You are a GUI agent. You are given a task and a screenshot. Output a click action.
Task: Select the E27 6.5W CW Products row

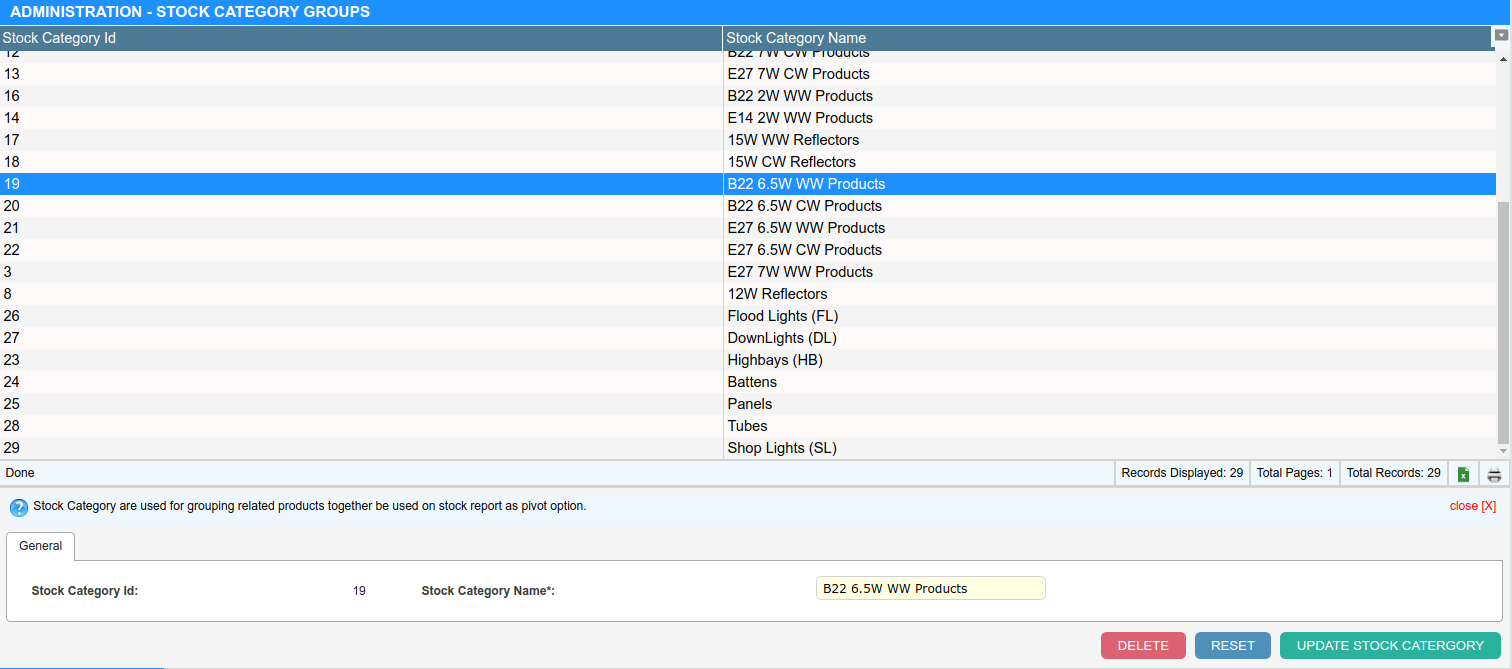click(x=804, y=250)
